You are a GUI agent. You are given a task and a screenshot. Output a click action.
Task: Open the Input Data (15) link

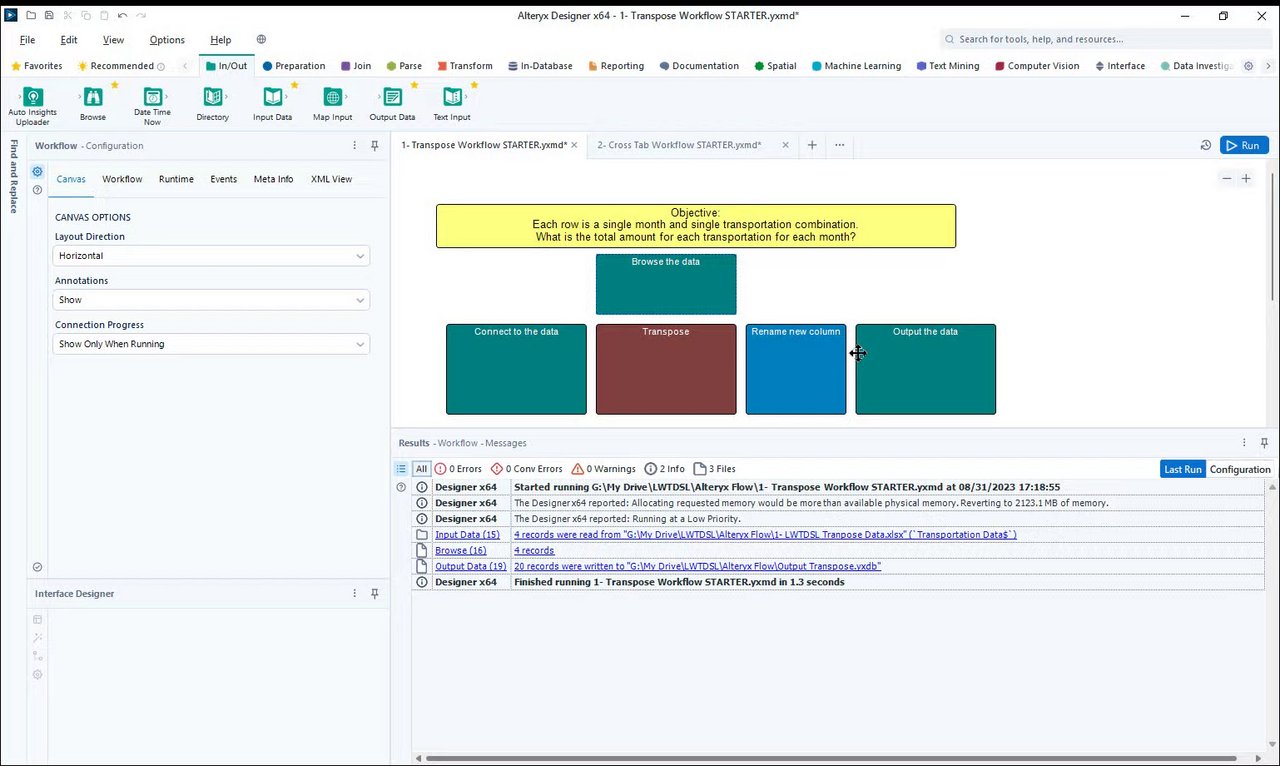coord(467,535)
